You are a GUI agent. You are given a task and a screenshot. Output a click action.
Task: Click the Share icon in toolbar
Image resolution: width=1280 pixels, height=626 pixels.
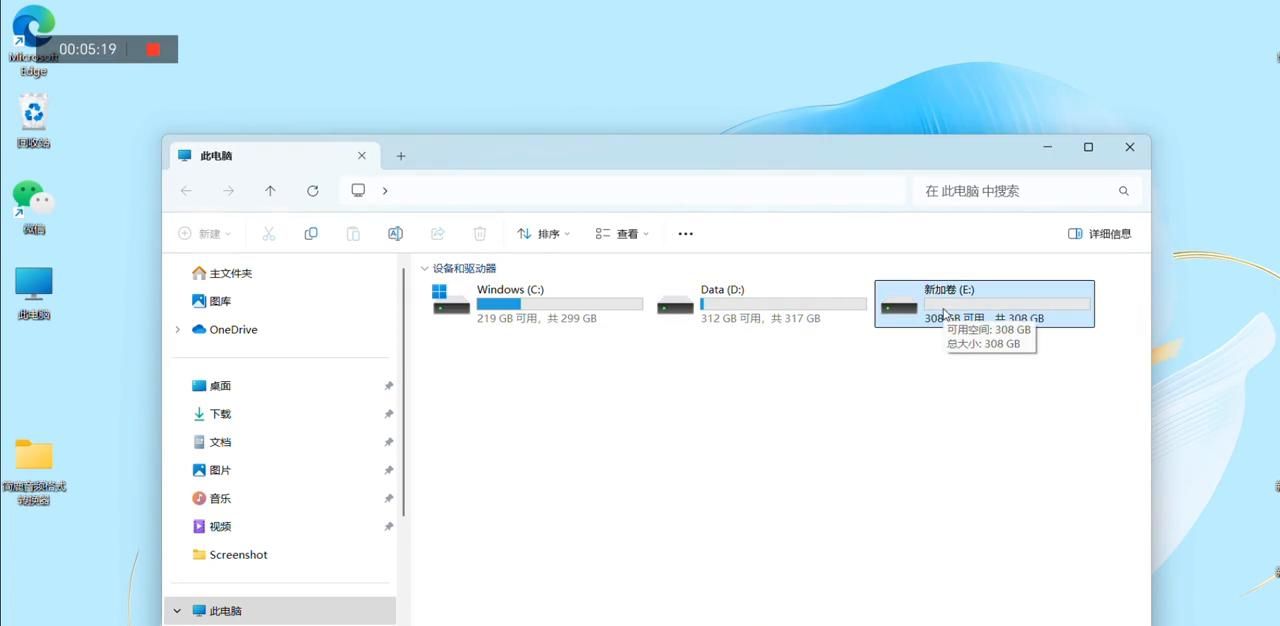coord(437,234)
